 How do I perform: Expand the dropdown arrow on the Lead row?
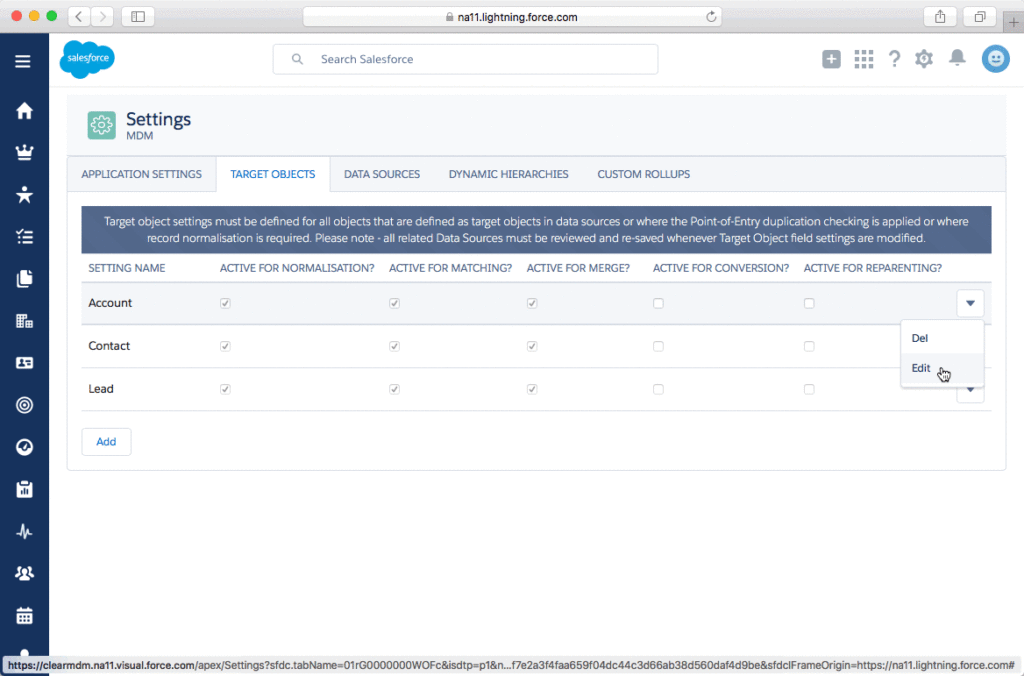969,390
